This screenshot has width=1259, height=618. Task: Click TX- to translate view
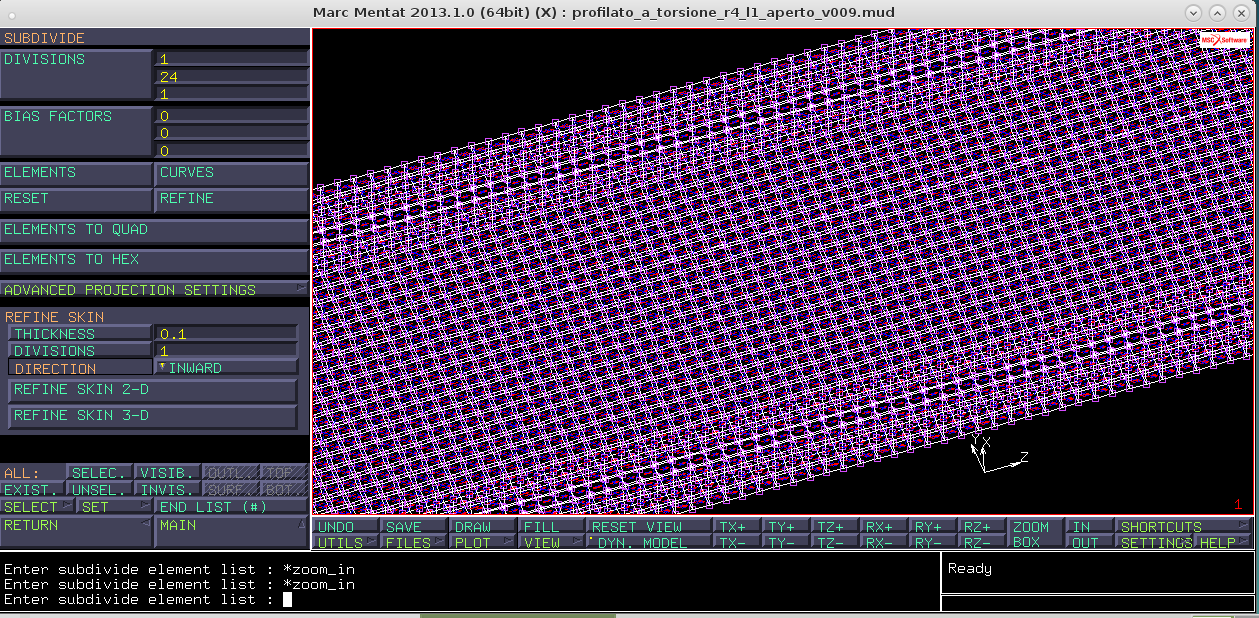(x=738, y=542)
